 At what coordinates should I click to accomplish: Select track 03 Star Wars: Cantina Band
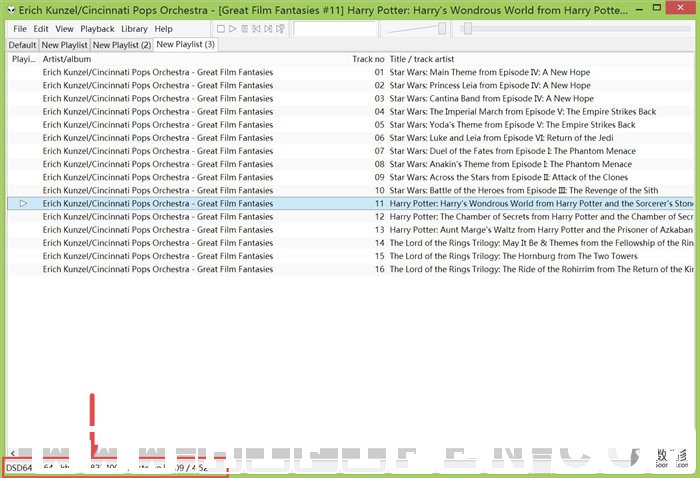[x=351, y=99]
